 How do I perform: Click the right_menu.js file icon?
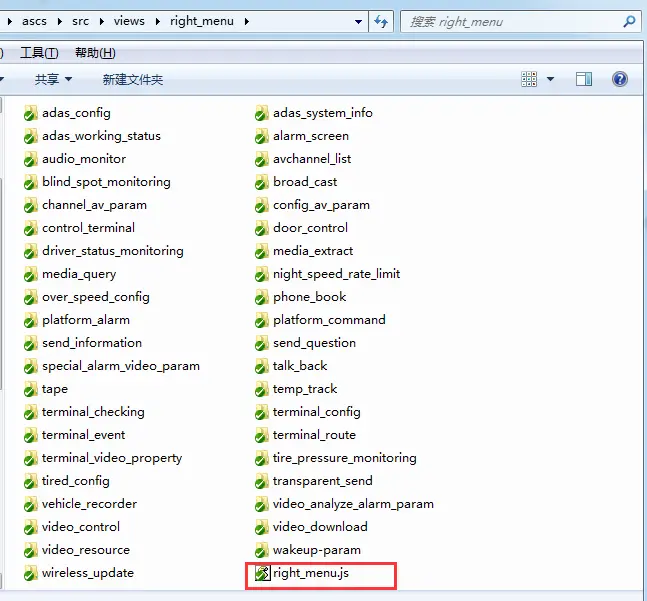pos(262,573)
